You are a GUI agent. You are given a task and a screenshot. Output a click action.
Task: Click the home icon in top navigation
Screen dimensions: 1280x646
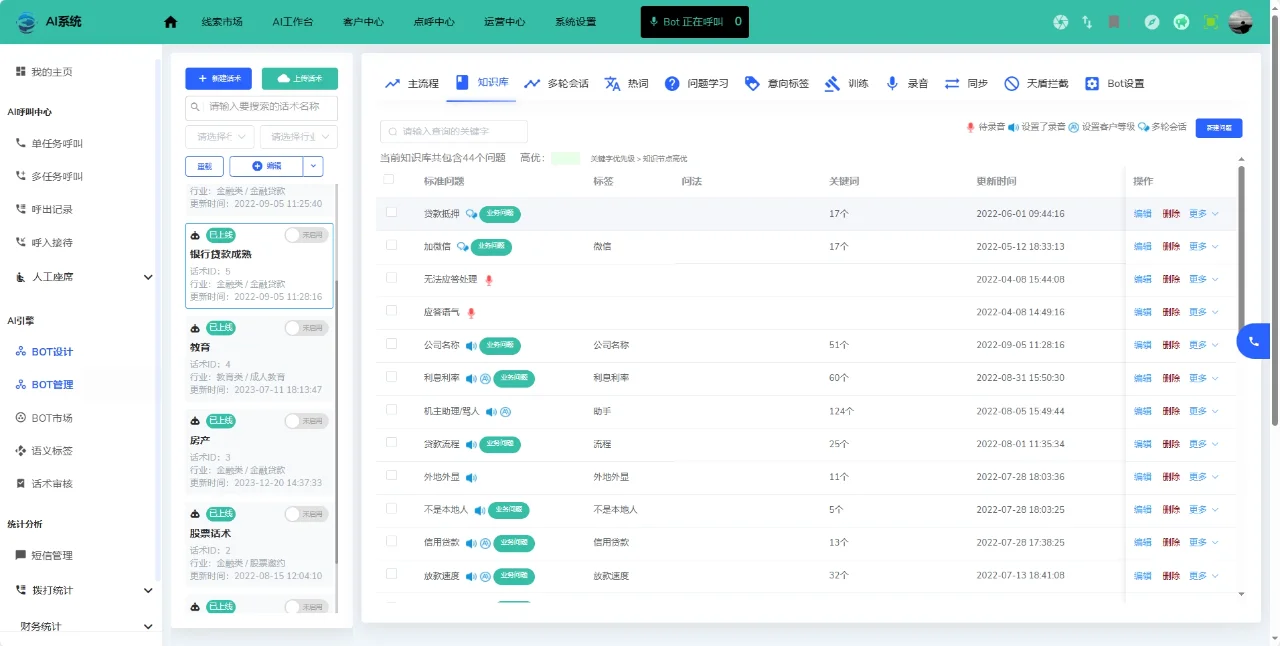[x=170, y=22]
